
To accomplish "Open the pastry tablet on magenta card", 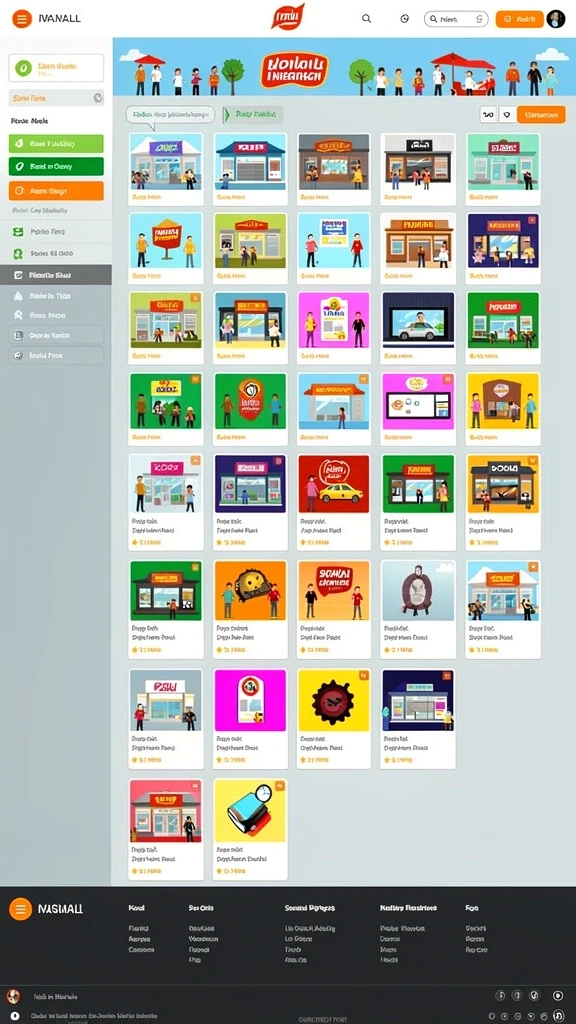I will [x=418, y=409].
